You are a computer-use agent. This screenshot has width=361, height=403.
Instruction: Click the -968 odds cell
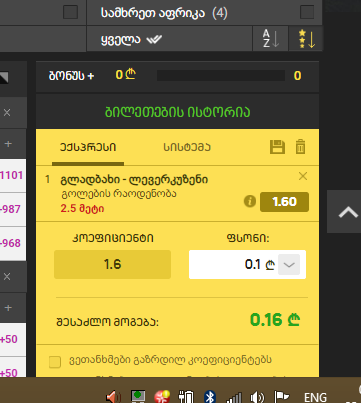12,243
